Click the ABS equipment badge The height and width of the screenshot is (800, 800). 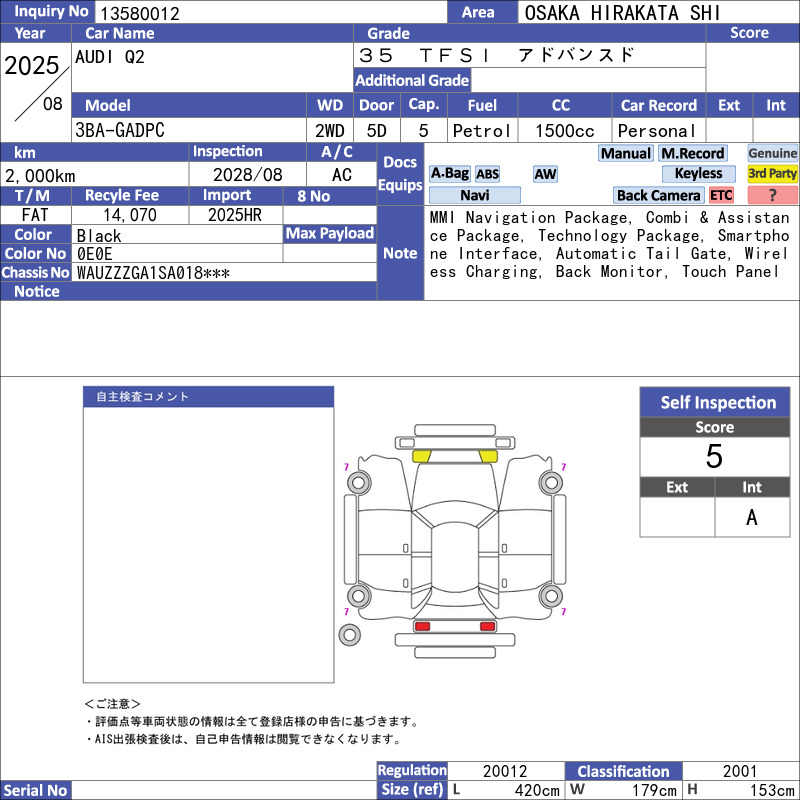(487, 174)
